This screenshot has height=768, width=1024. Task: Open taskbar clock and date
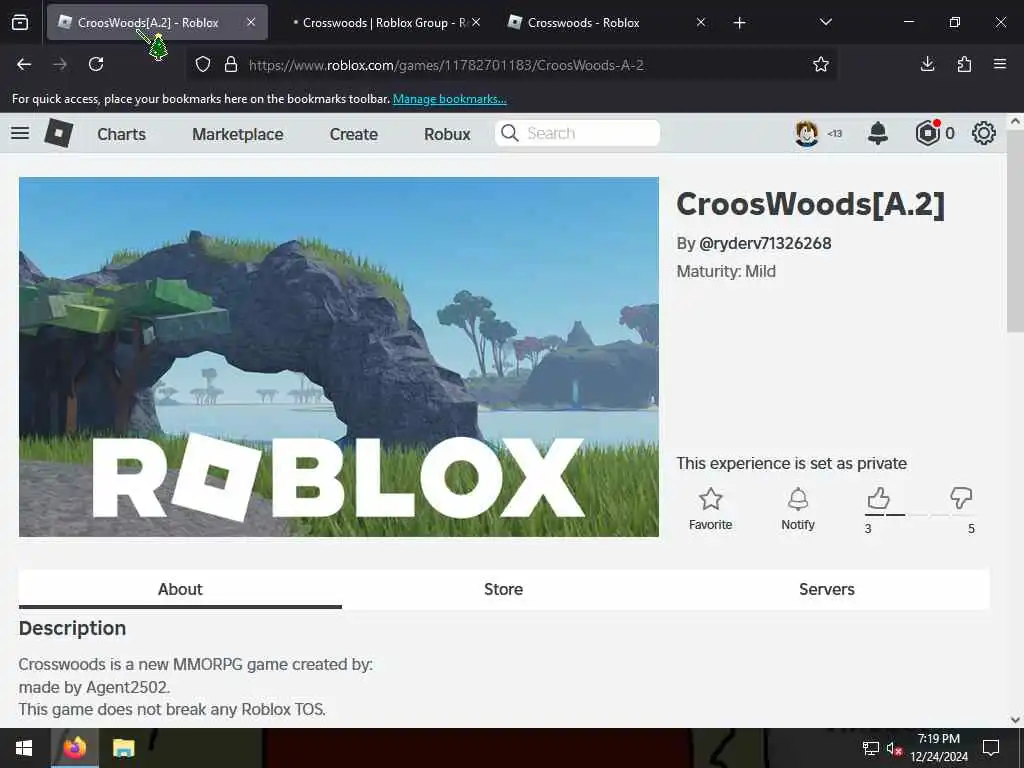(938, 748)
